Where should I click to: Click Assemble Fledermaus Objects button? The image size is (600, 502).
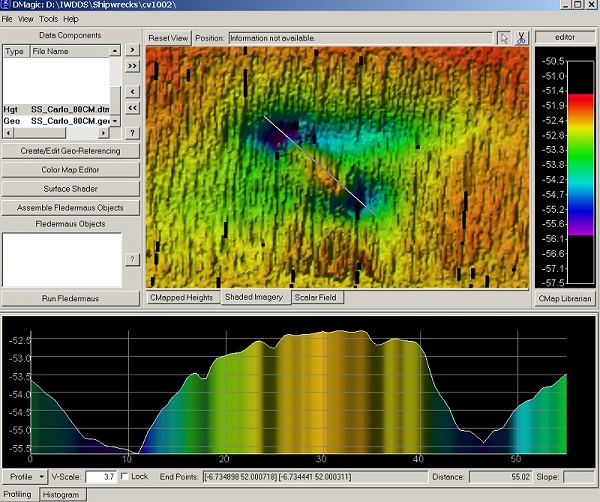(70, 208)
